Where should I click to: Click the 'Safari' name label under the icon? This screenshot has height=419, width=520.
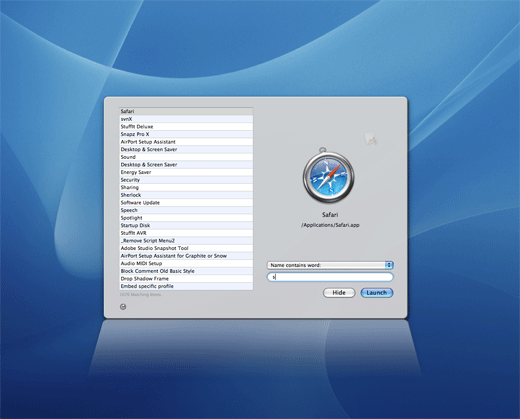[x=330, y=215]
